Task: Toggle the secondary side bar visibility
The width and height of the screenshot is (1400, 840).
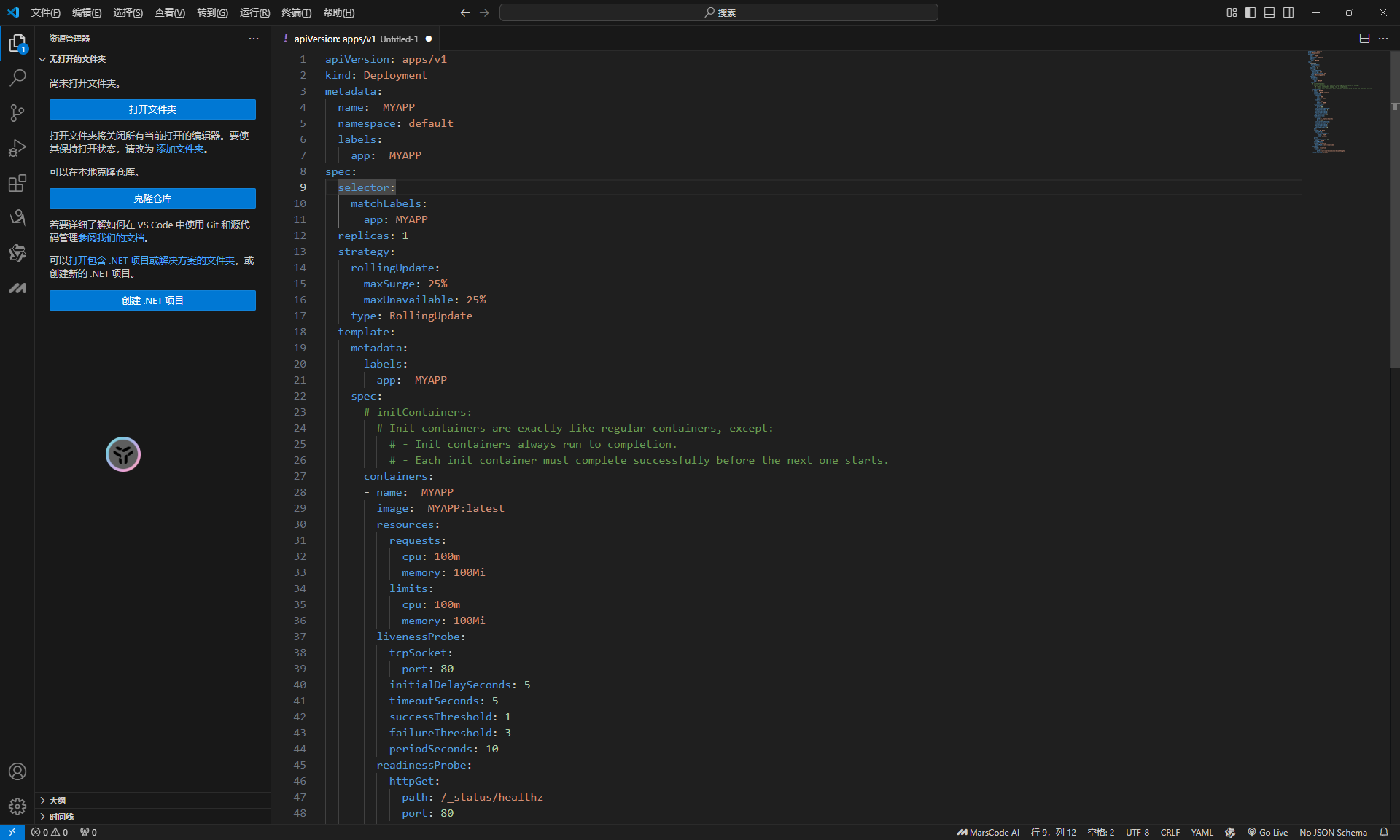Action: click(x=1288, y=12)
